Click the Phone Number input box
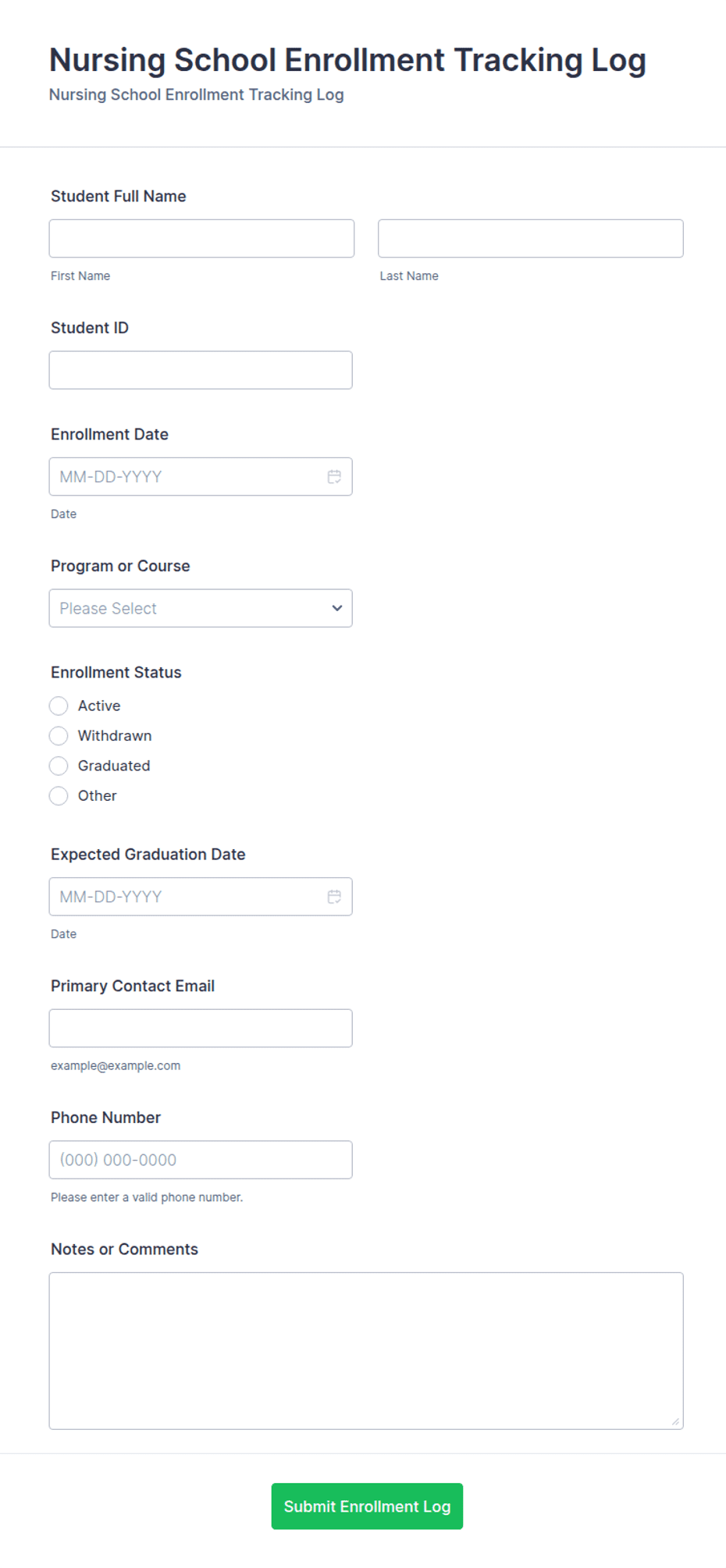 click(201, 1160)
